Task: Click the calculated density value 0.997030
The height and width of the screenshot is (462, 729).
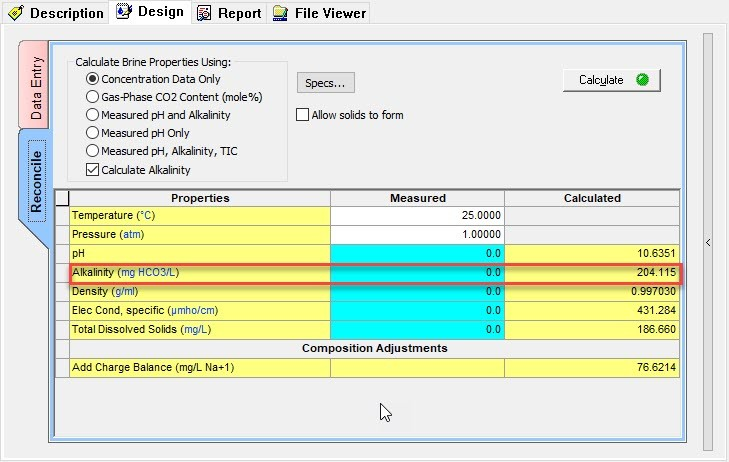Action: click(653, 291)
